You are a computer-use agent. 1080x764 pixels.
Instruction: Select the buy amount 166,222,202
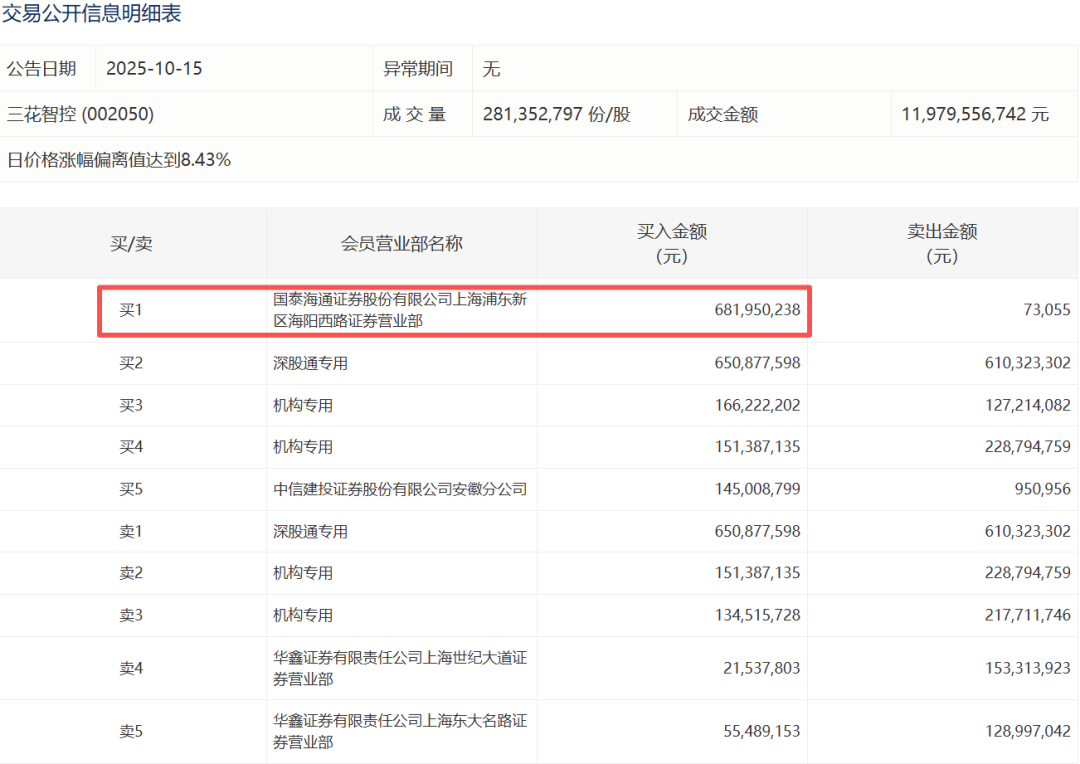pyautogui.click(x=744, y=405)
